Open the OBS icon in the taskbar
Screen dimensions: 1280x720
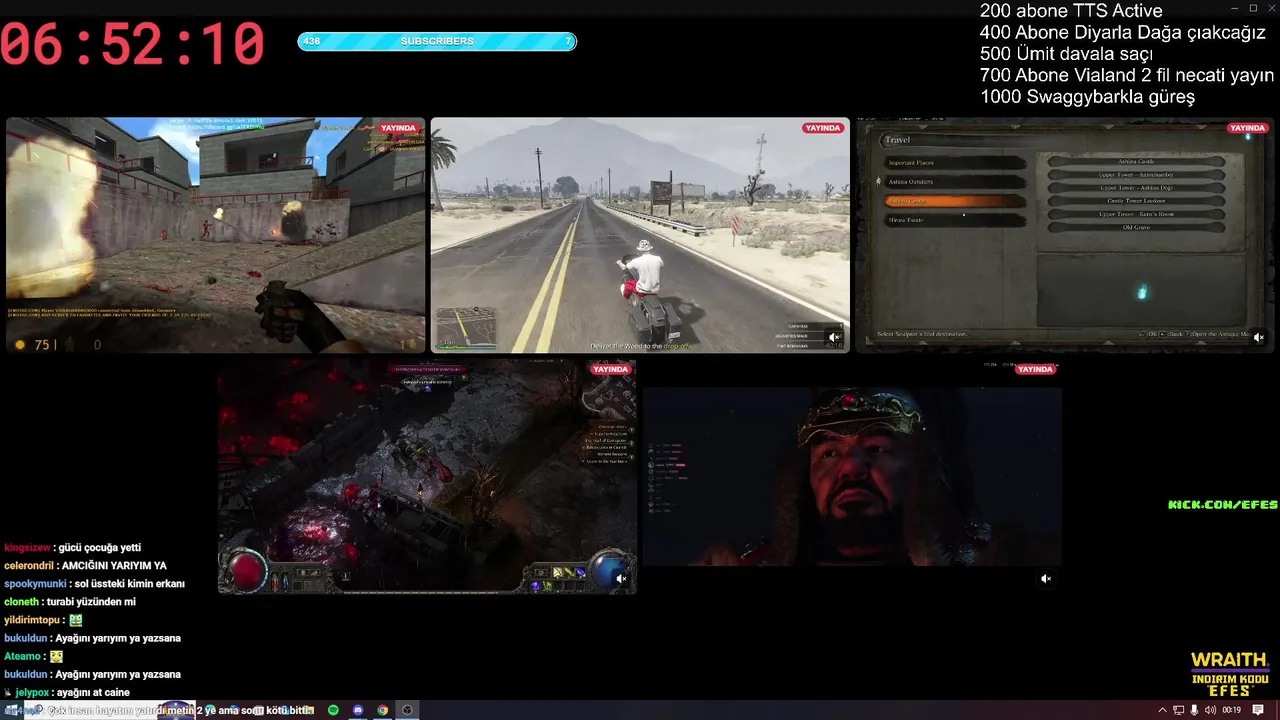pyautogui.click(x=407, y=710)
